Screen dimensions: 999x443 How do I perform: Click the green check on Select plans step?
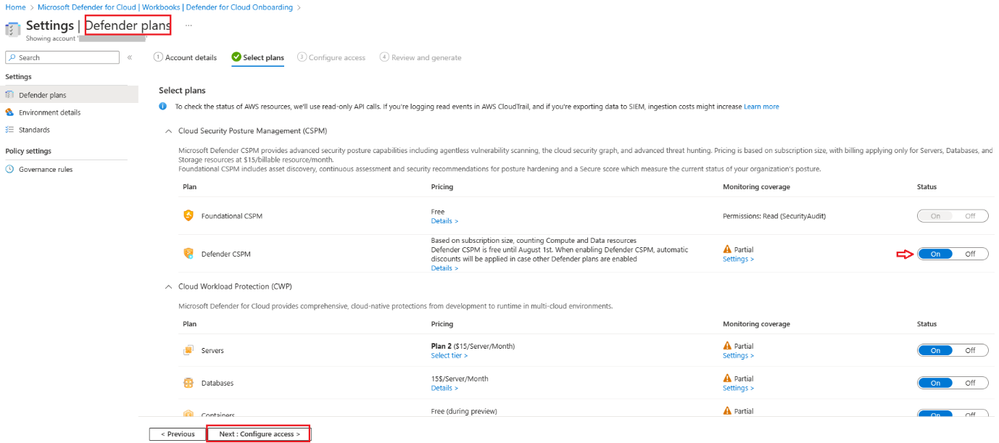236,57
